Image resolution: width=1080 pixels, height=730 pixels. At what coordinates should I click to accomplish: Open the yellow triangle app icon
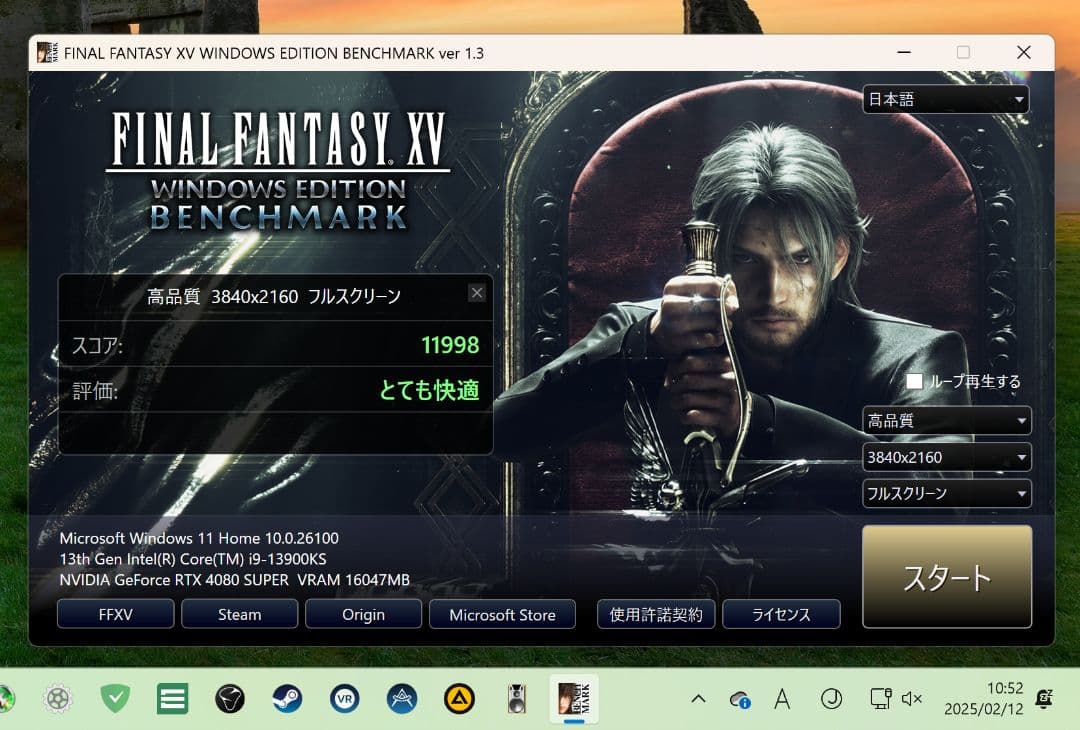[459, 698]
